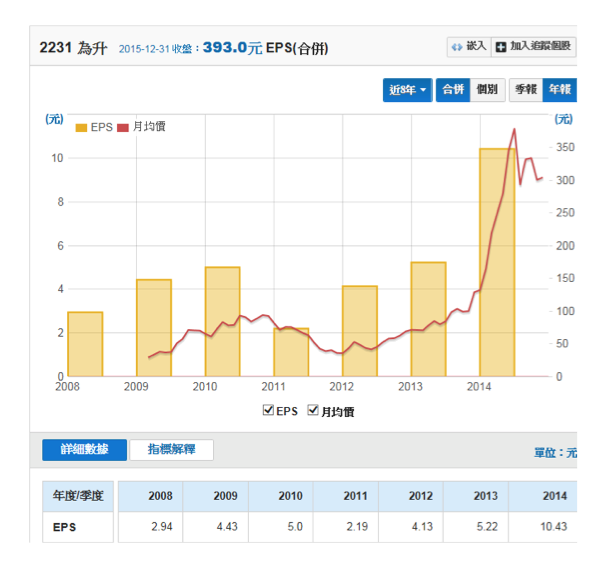This screenshot has width=601, height=561.
Task: Click the red 月均價 legend marker
Action: click(x=124, y=127)
